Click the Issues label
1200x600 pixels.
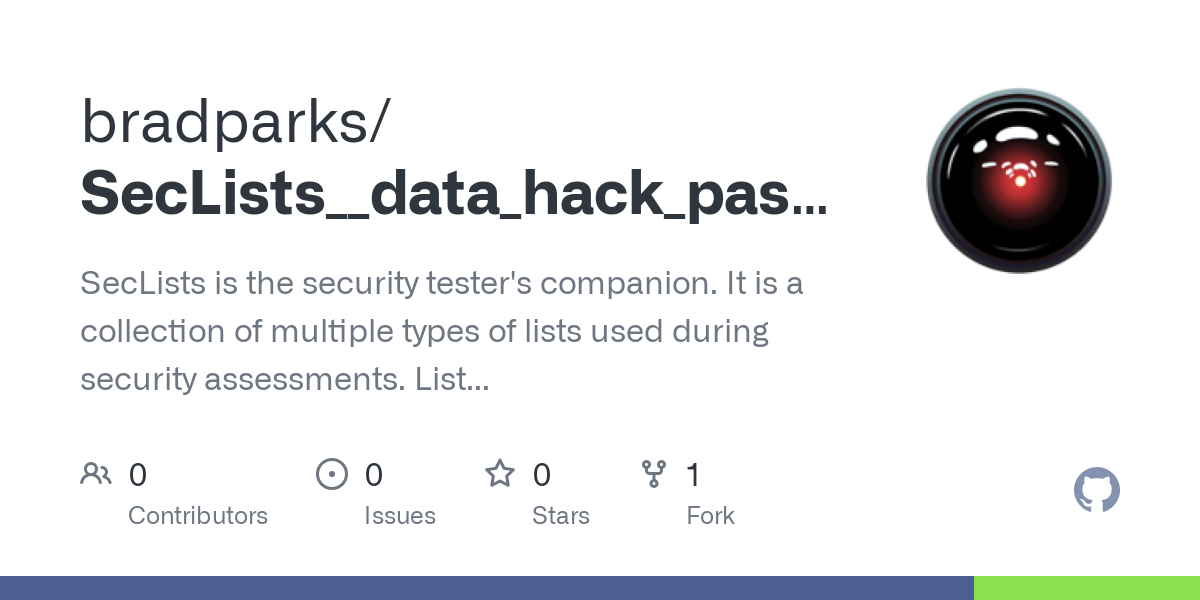(x=400, y=516)
